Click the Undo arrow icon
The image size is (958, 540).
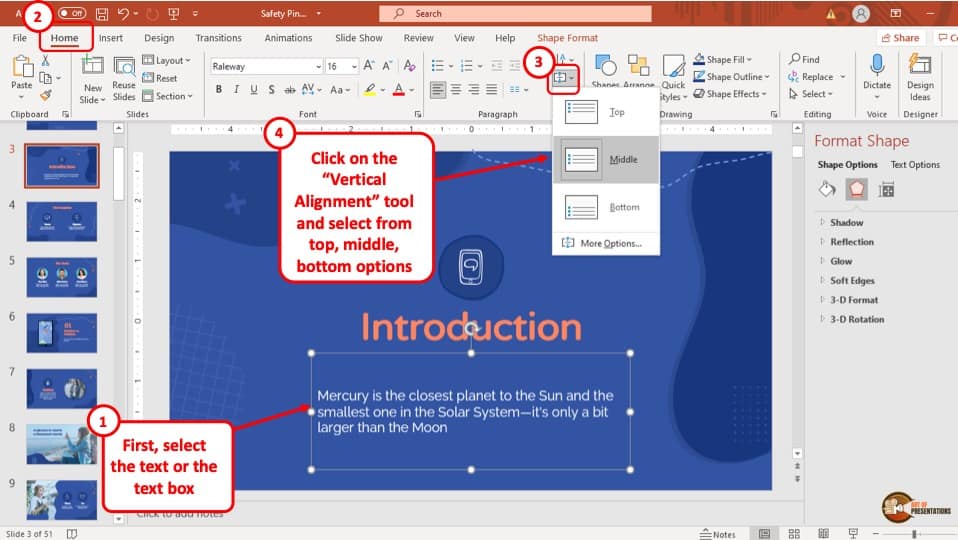coord(124,13)
